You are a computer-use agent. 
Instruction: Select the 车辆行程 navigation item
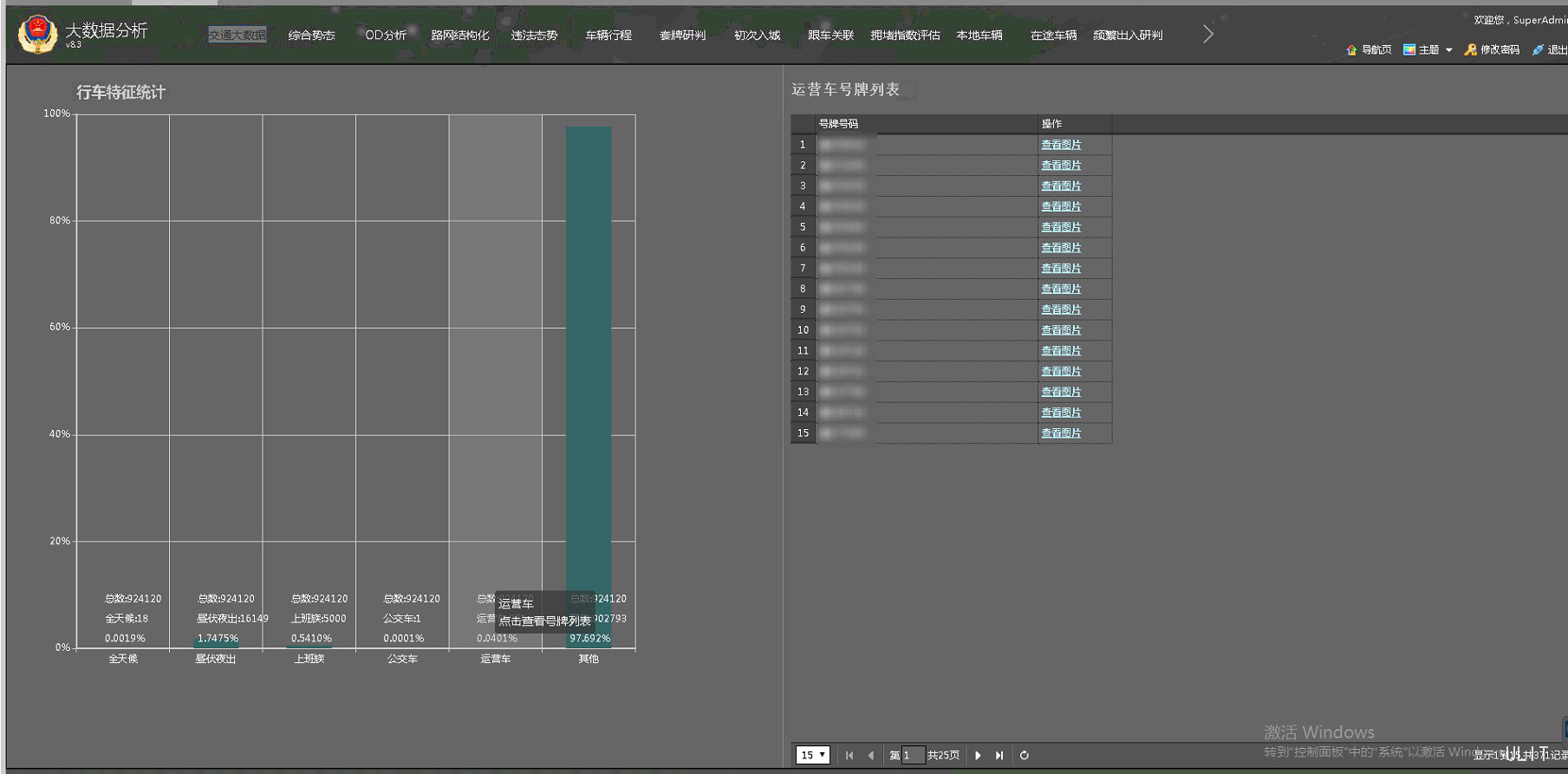tap(608, 36)
